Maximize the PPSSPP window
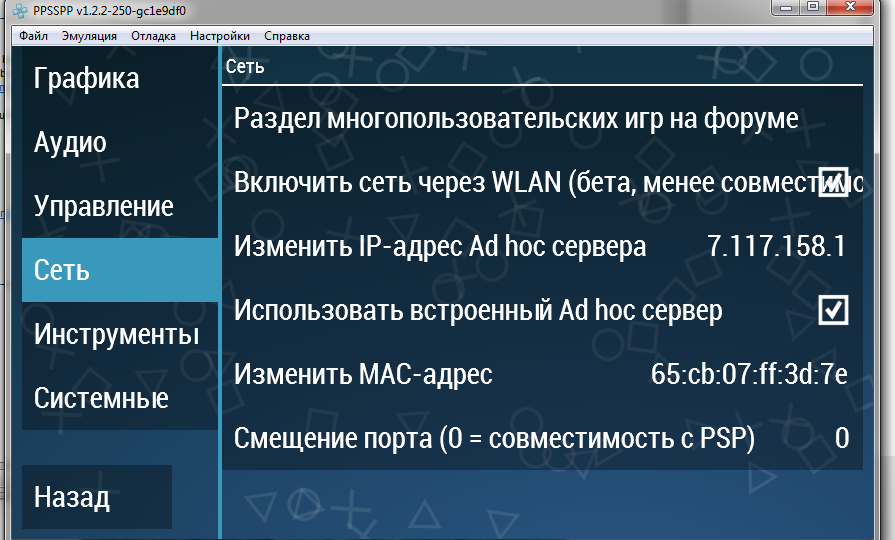This screenshot has width=895, height=540. [813, 8]
